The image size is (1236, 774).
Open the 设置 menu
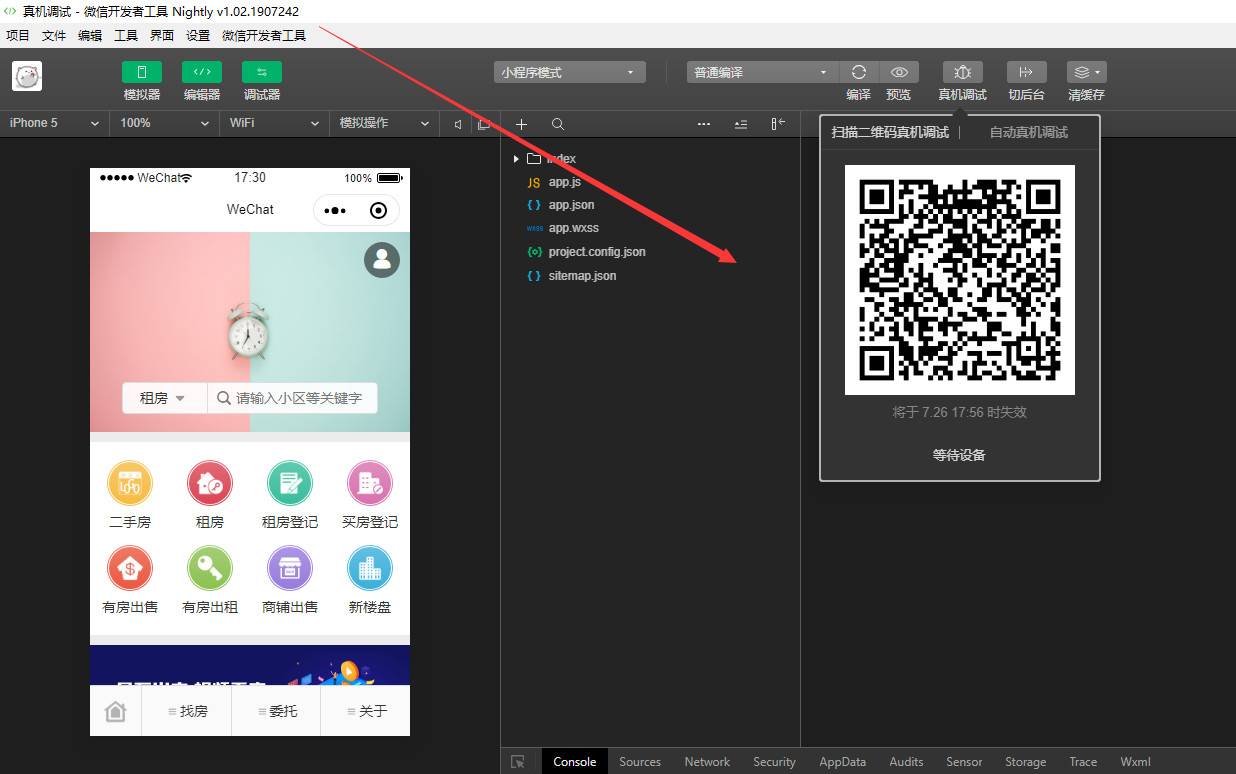coord(198,35)
